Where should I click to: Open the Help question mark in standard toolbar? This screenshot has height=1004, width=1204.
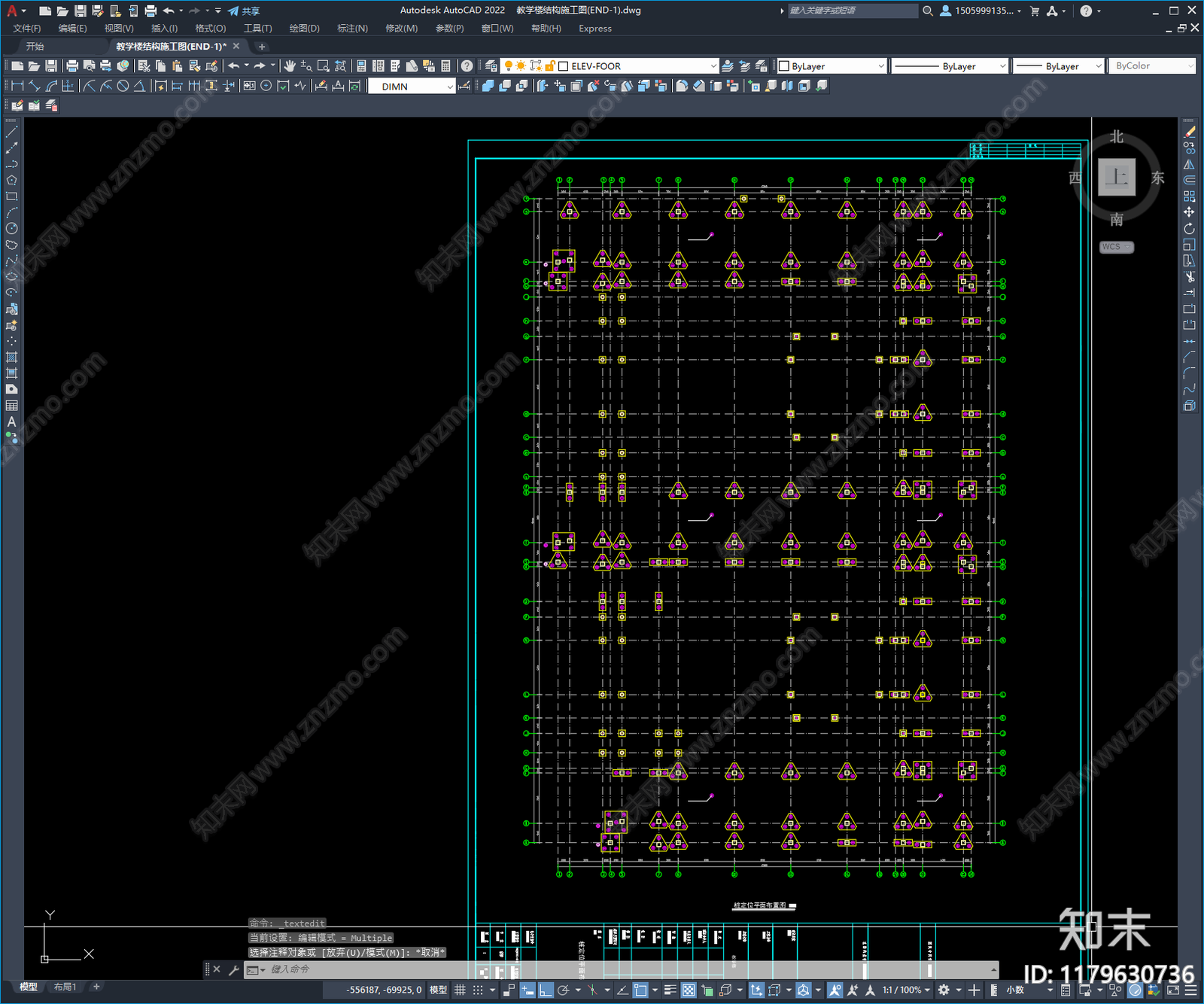[467, 66]
